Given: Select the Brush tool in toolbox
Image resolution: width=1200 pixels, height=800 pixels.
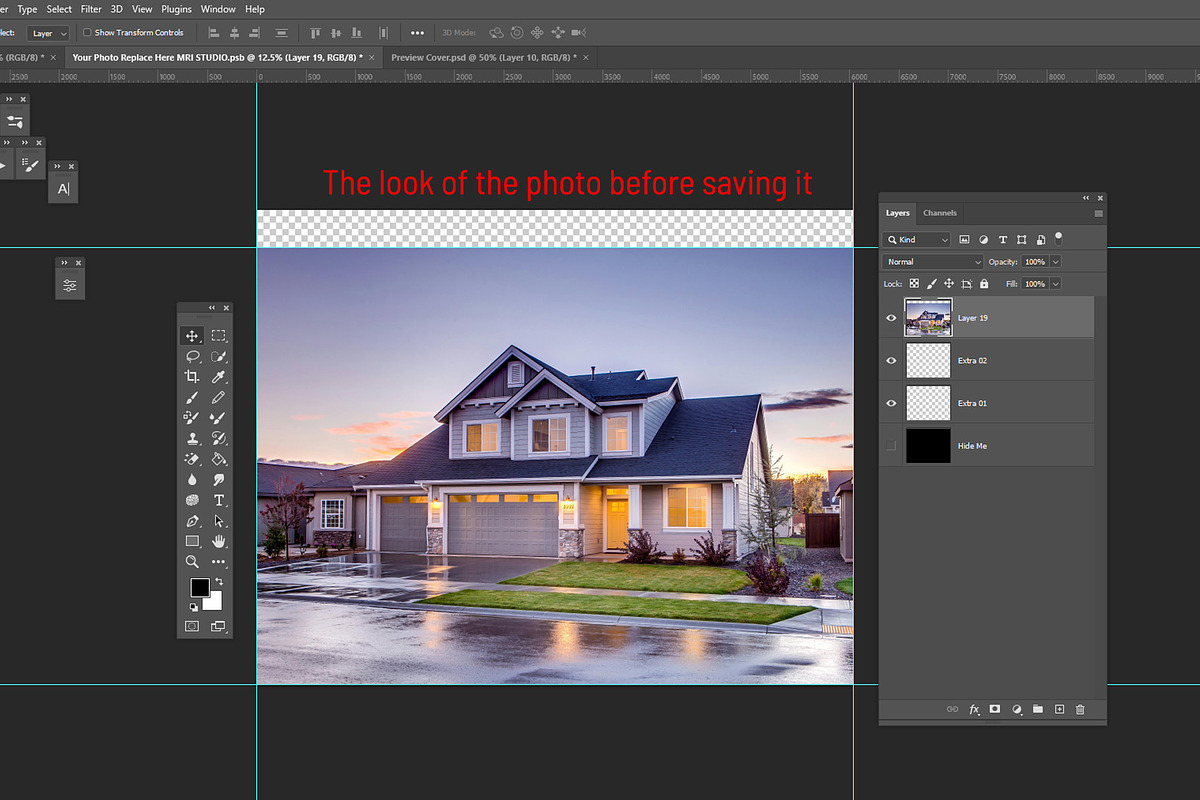Looking at the screenshot, I should tap(192, 398).
